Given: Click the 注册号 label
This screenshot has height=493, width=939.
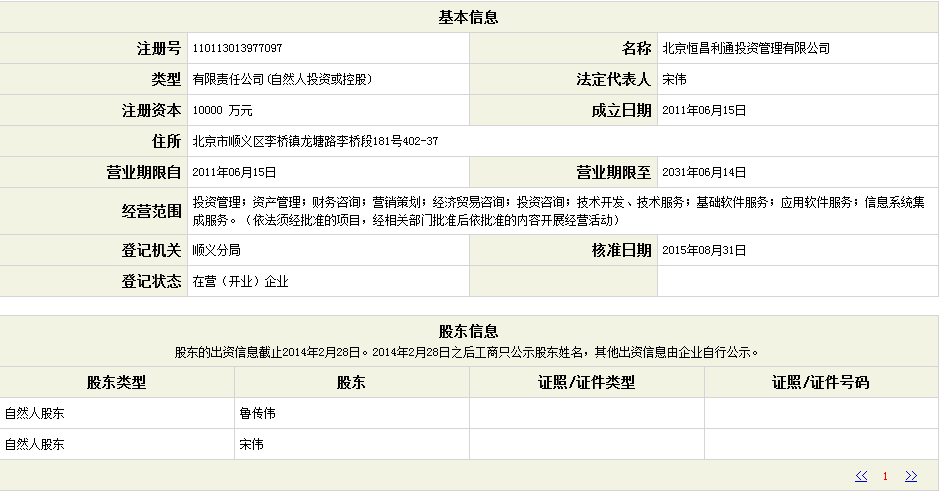Looking at the screenshot, I should coord(159,49).
